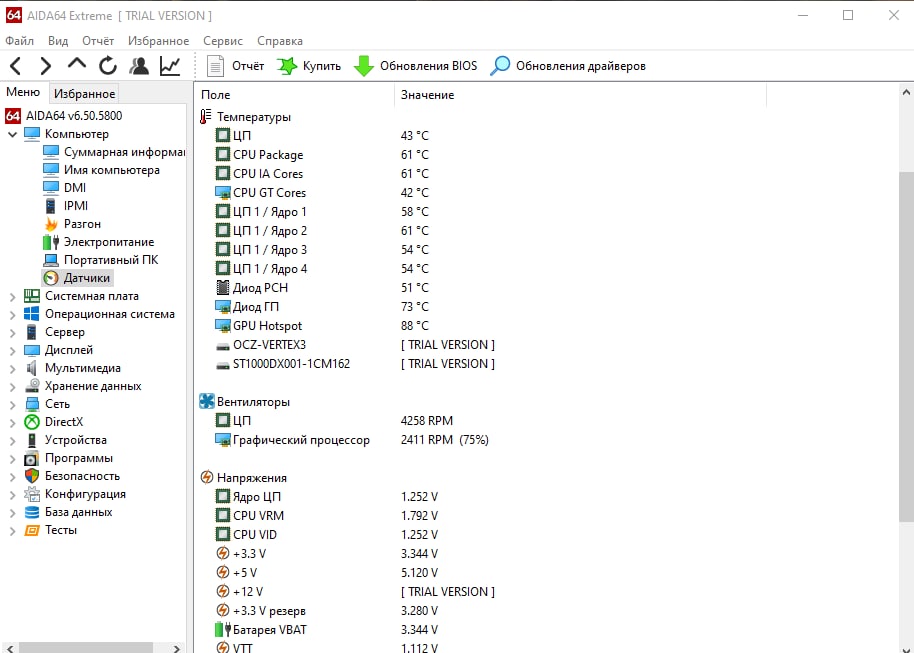Click the up-level arrow toolbar icon
Screen dimensions: 914x653
click(77, 64)
